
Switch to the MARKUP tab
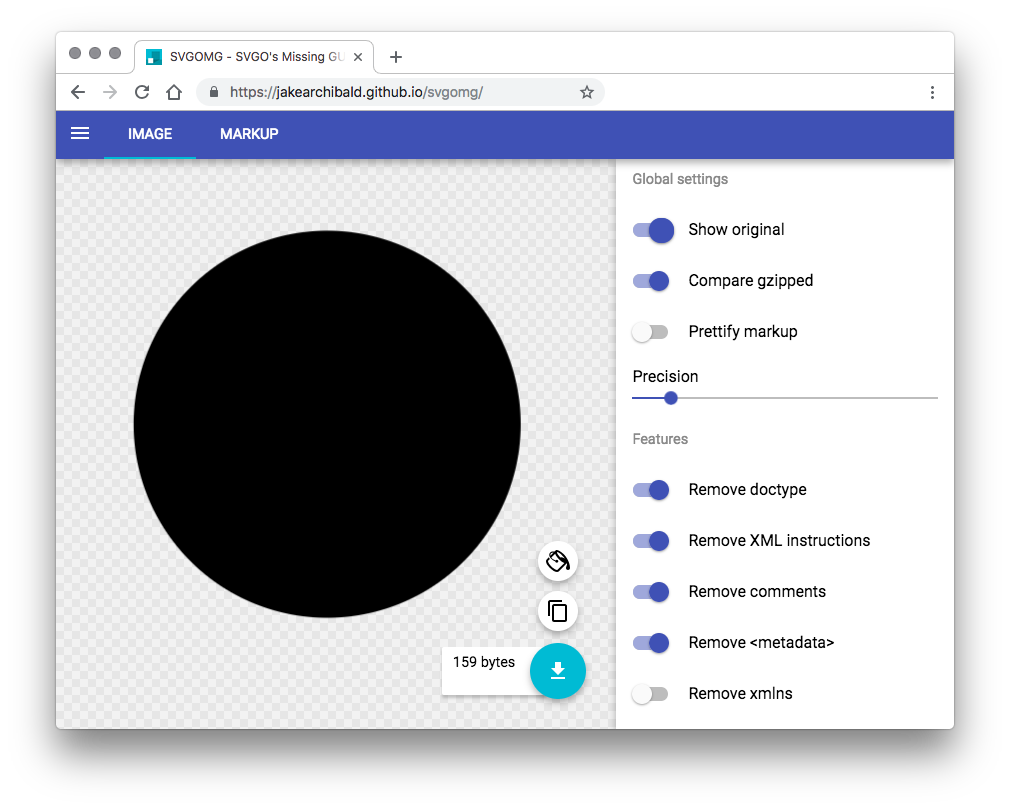(249, 133)
